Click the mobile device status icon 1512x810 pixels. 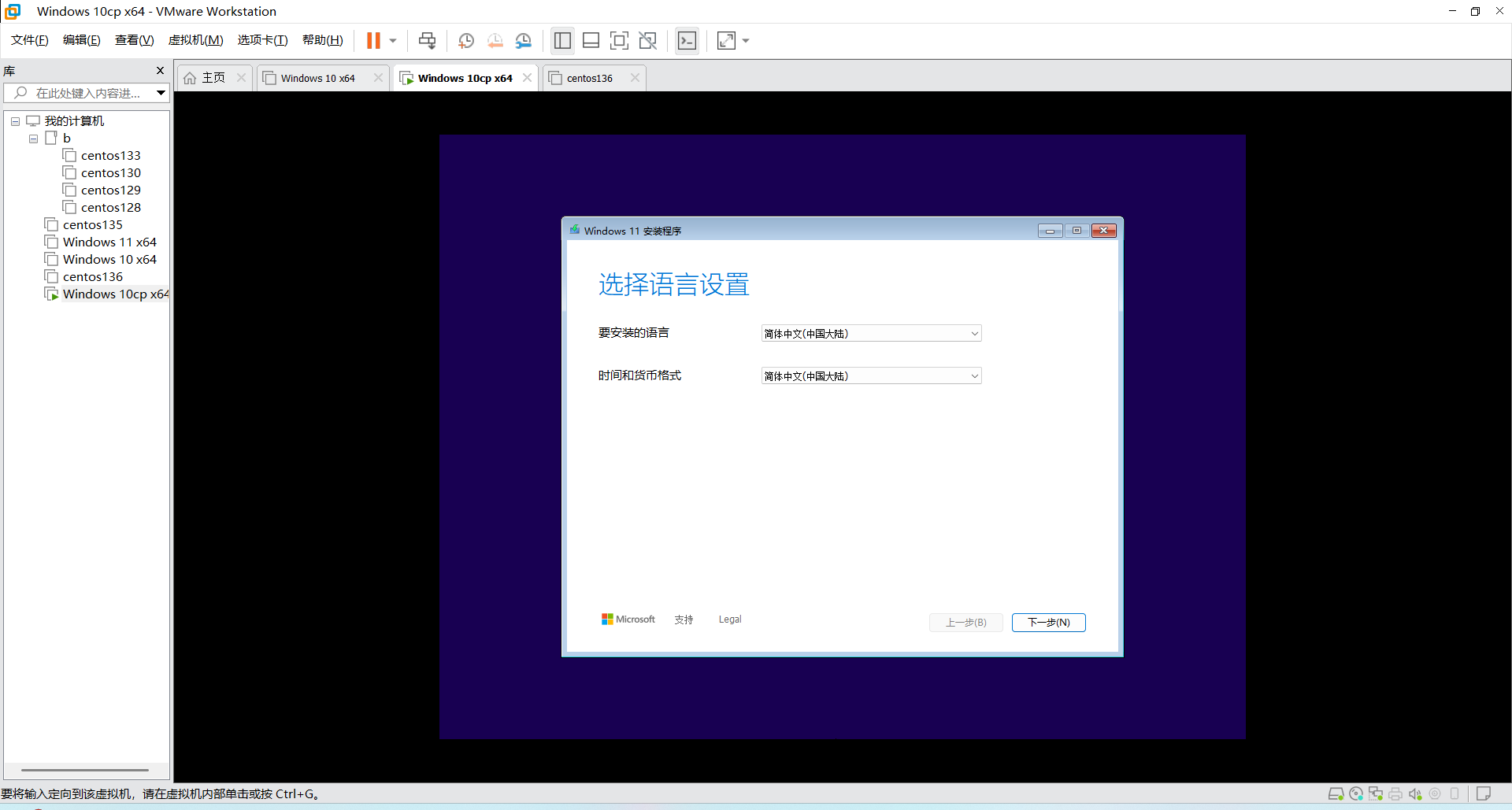tap(1455, 793)
